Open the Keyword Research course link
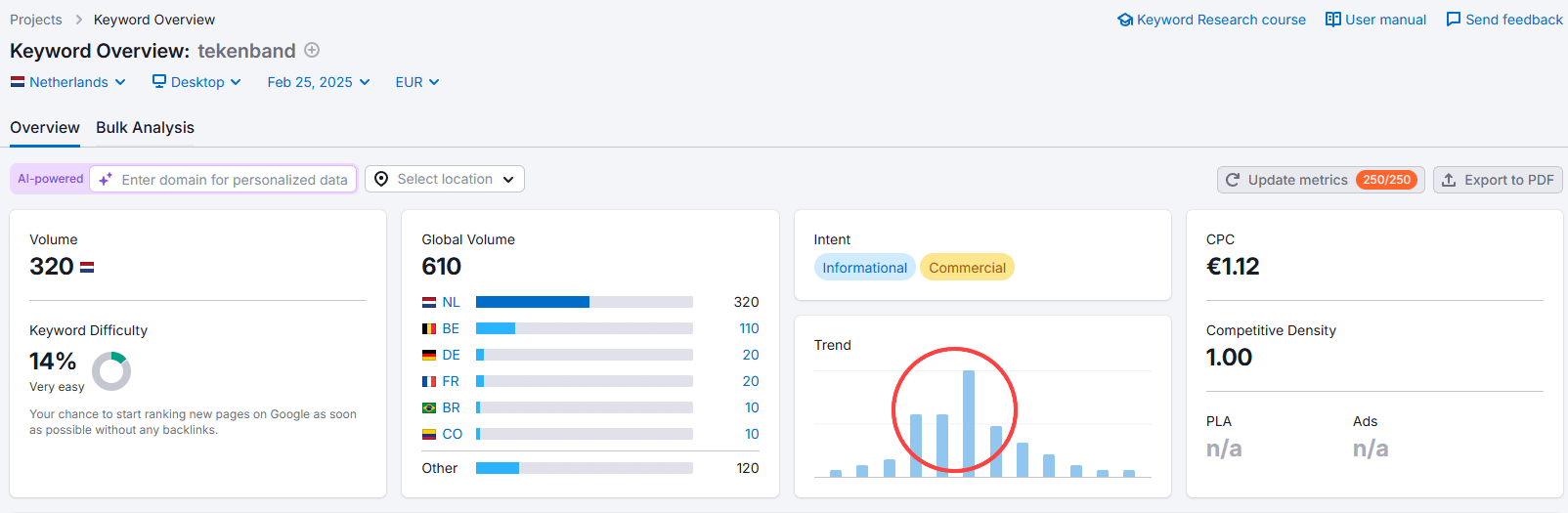The width and height of the screenshot is (1568, 513). [x=1212, y=20]
